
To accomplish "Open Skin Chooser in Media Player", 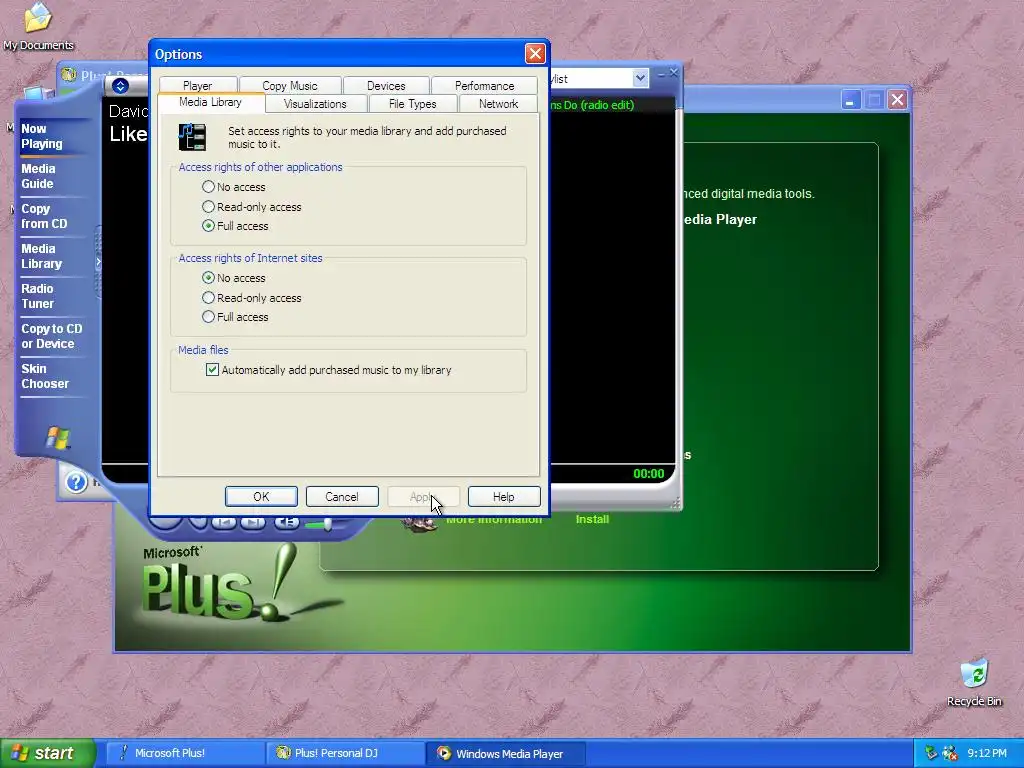I will pyautogui.click(x=44, y=376).
